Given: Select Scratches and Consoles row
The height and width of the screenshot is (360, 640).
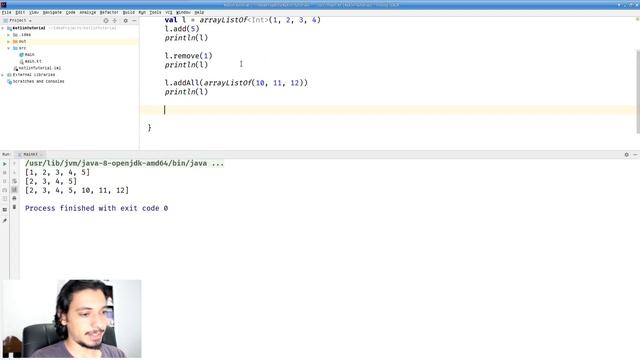Looking at the screenshot, I should click(x=69, y=81).
